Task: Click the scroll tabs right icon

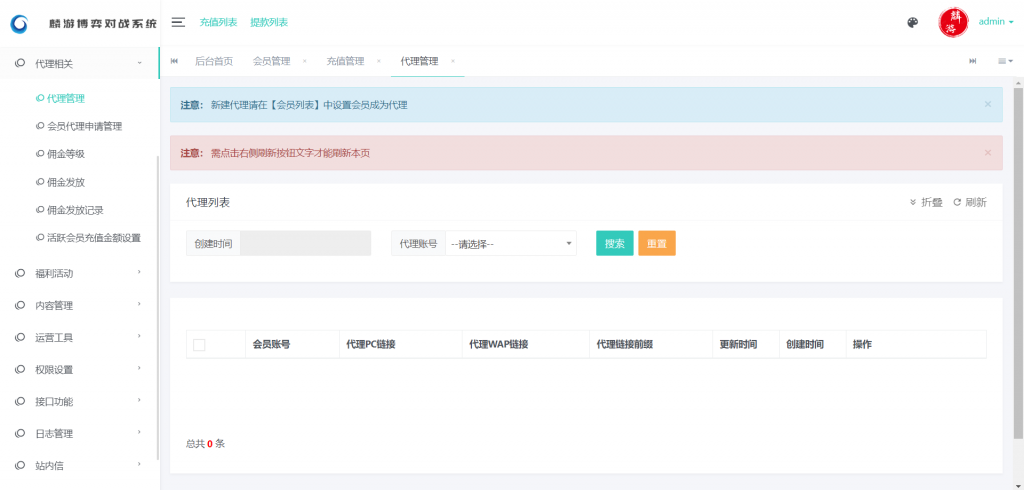Action: (972, 61)
